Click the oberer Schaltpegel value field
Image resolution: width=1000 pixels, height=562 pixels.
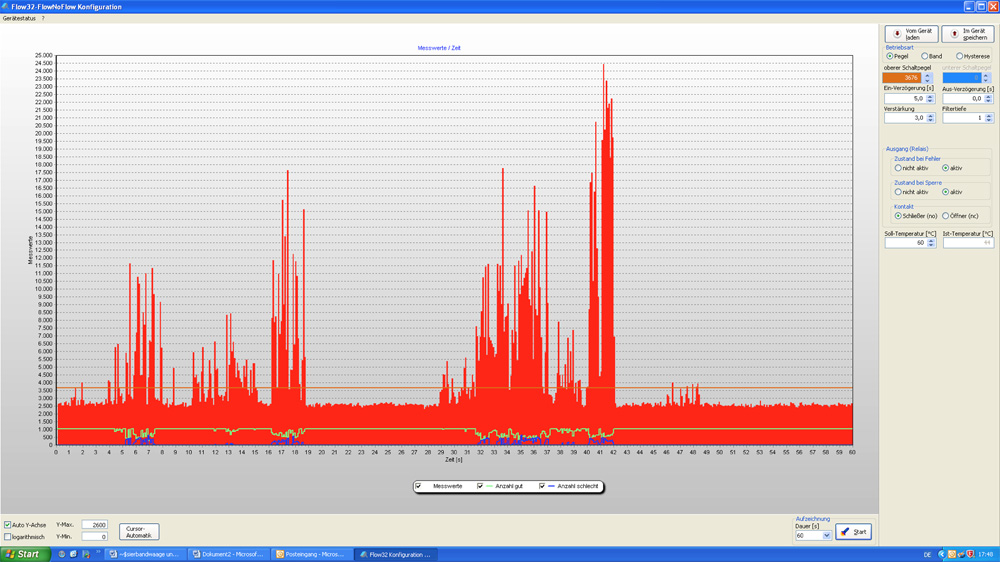pos(902,78)
